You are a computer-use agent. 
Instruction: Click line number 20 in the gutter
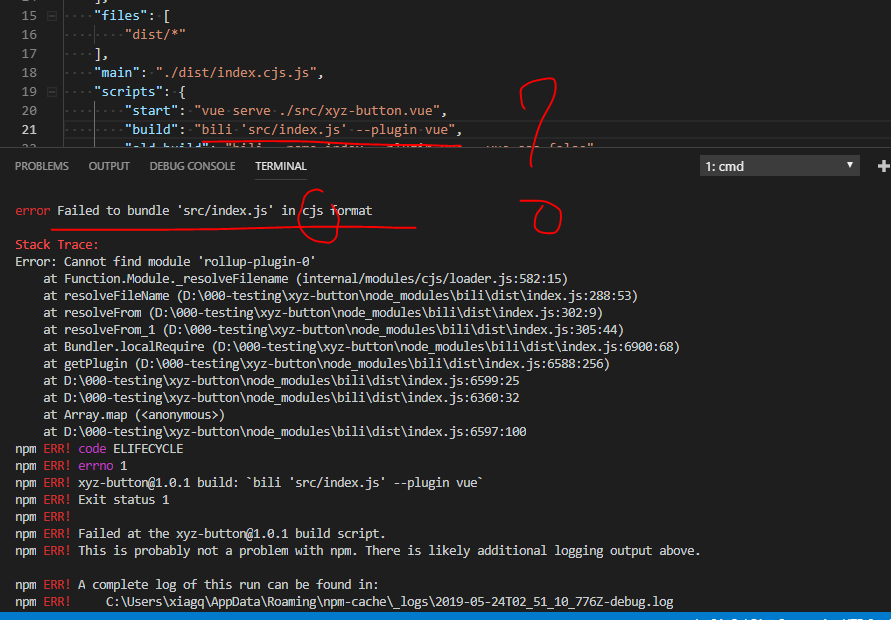(x=29, y=110)
